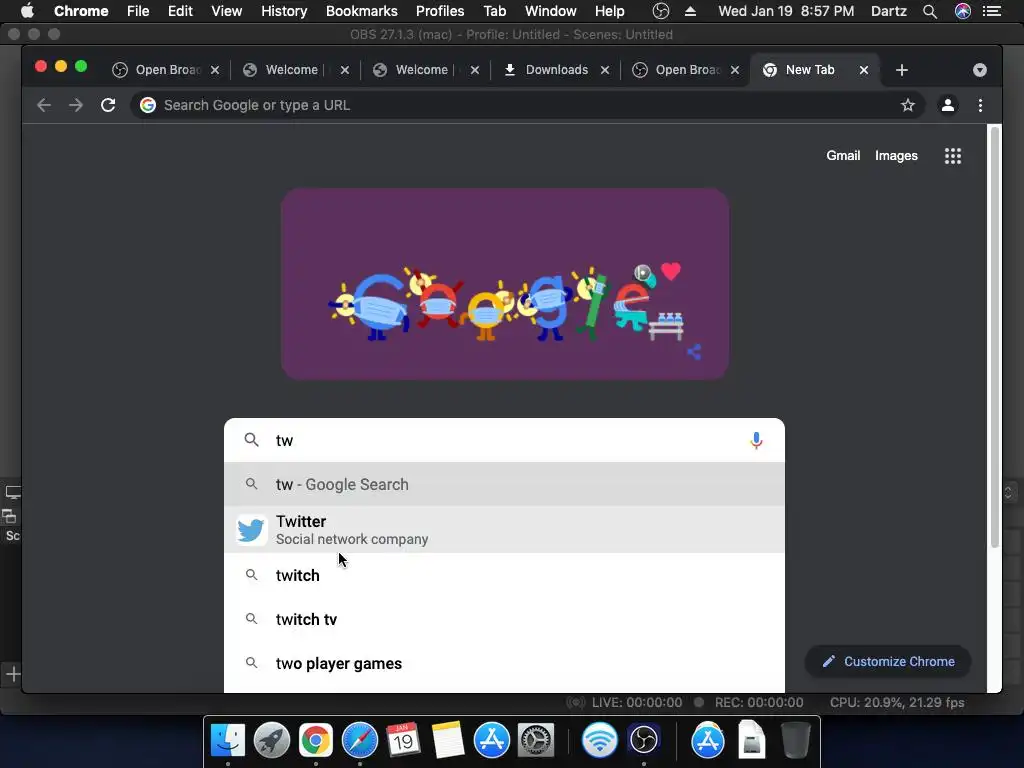Click the Google Doodle image
This screenshot has height=768, width=1024.
coord(505,284)
